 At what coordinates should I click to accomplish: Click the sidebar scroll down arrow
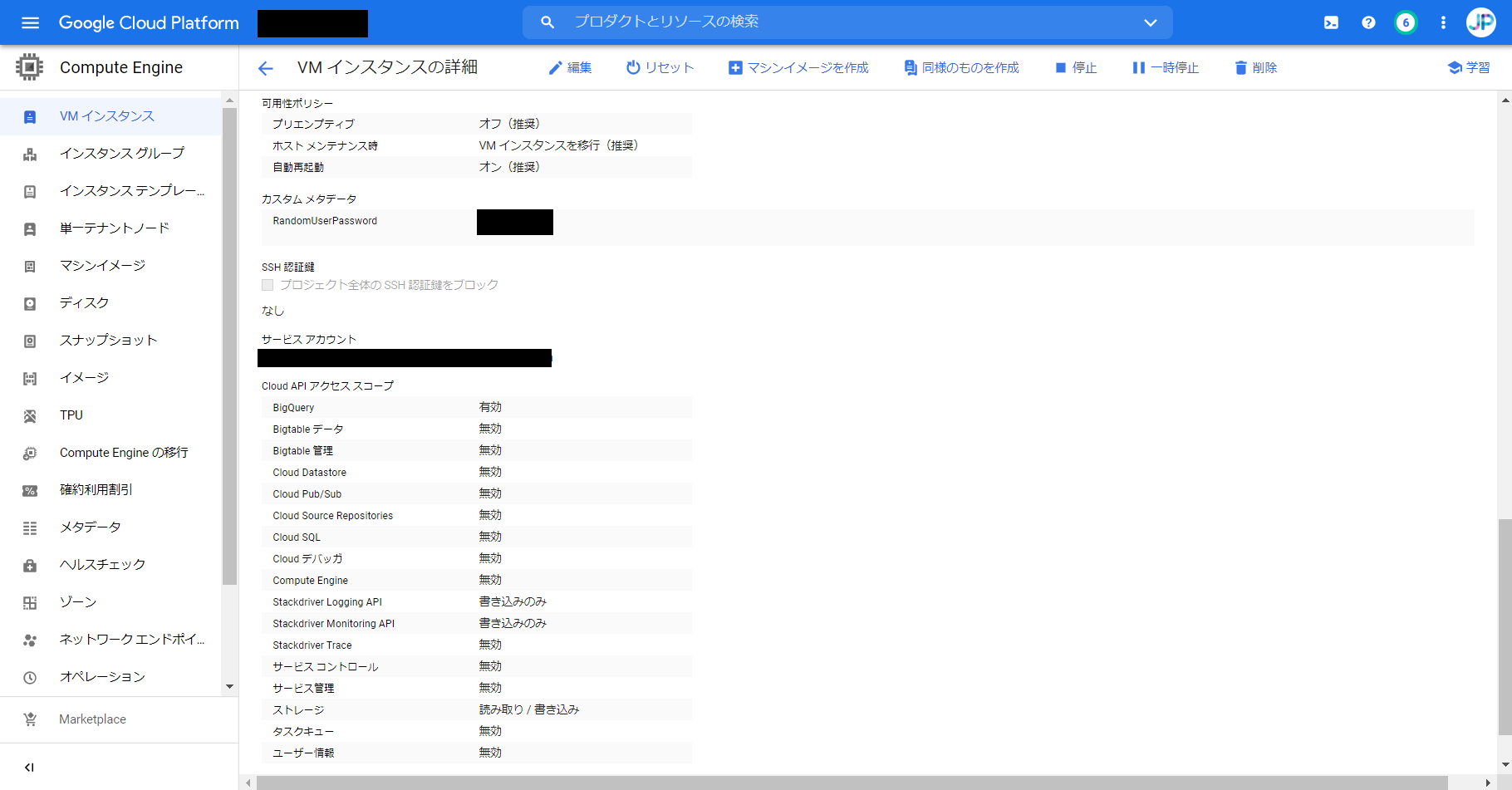(x=230, y=687)
